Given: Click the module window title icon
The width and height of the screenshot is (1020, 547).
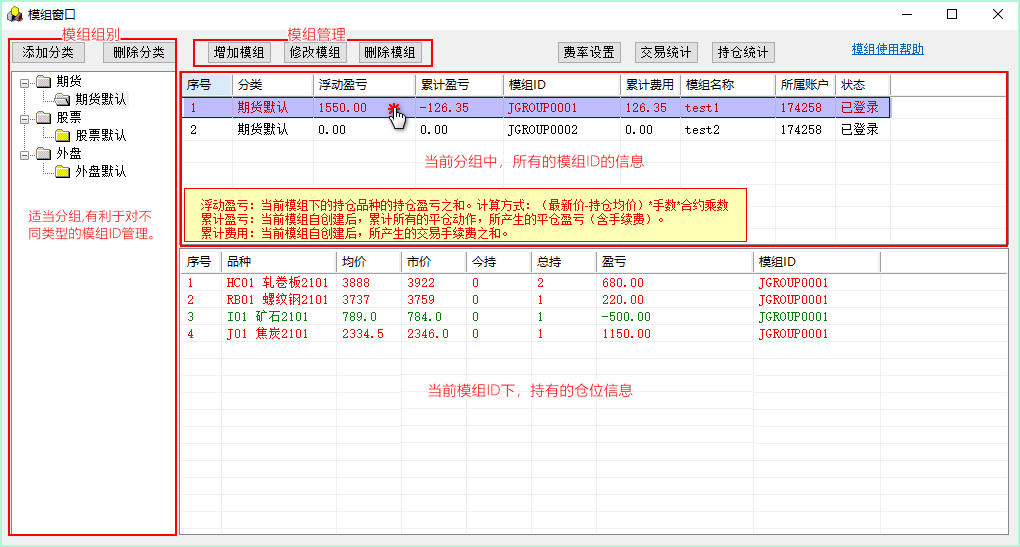Looking at the screenshot, I should point(14,14).
